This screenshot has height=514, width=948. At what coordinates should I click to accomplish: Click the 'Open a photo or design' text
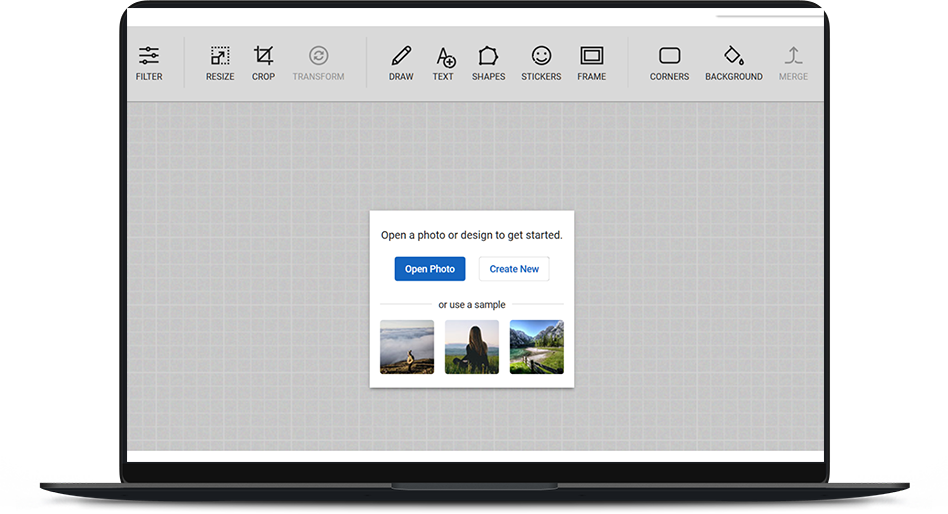pyautogui.click(x=472, y=235)
